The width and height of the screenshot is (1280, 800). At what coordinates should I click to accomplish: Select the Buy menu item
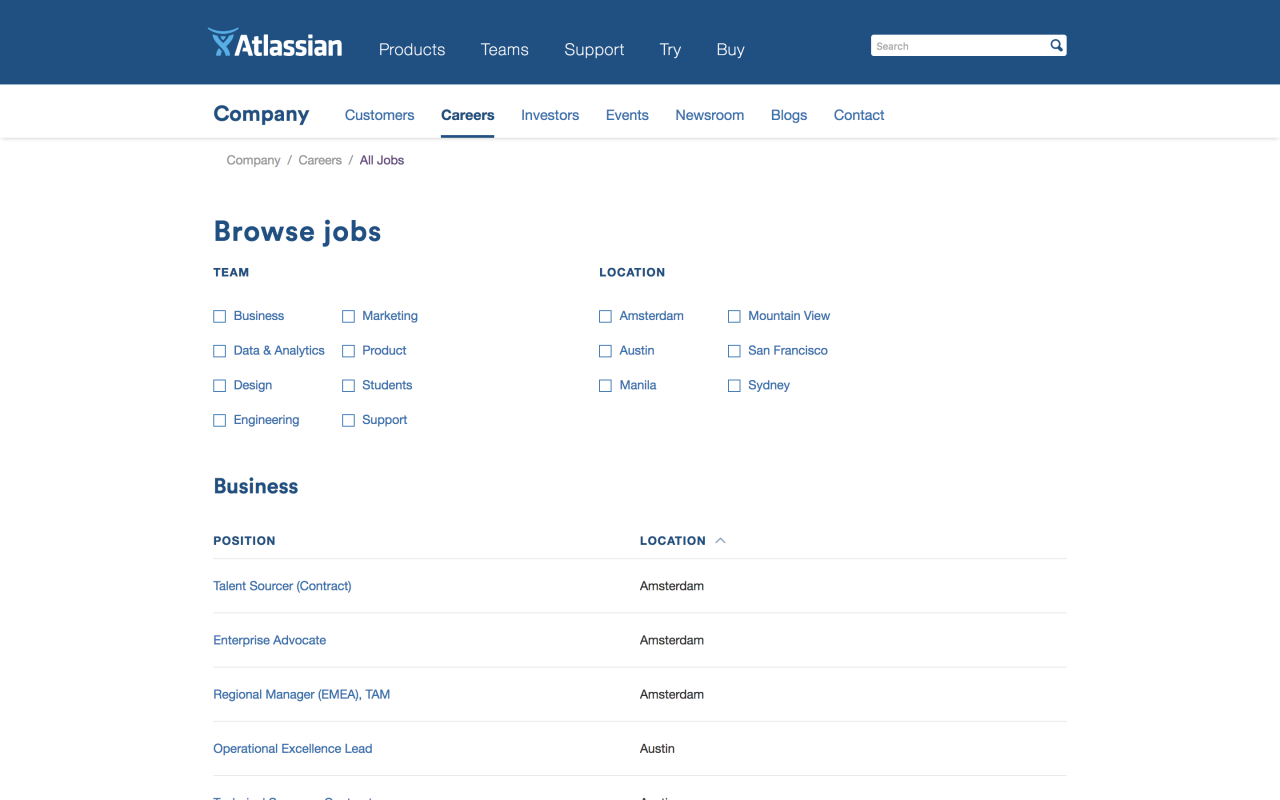point(730,50)
